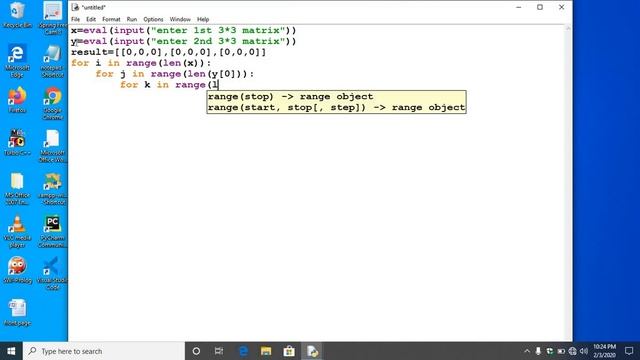Viewport: 640px width, 360px height.
Task: Select the VLC media player desktop icon
Action: [x=17, y=231]
